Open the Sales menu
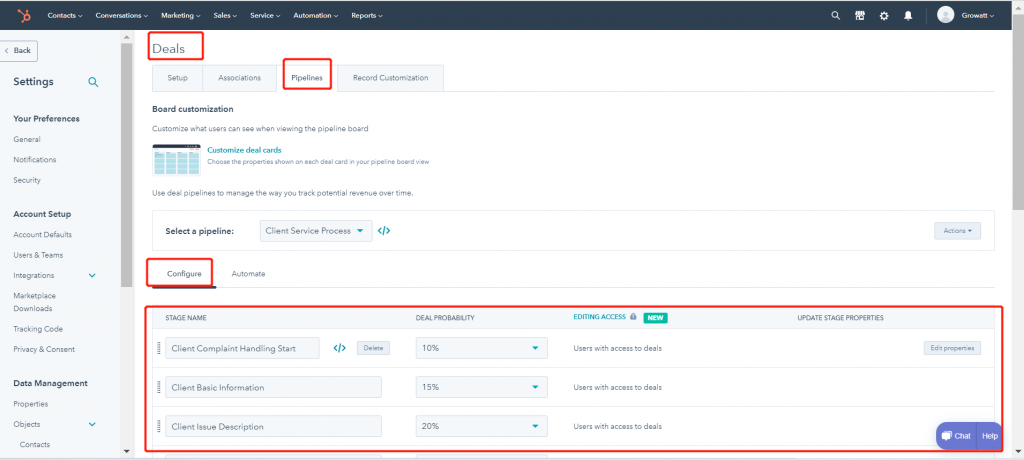 (225, 15)
